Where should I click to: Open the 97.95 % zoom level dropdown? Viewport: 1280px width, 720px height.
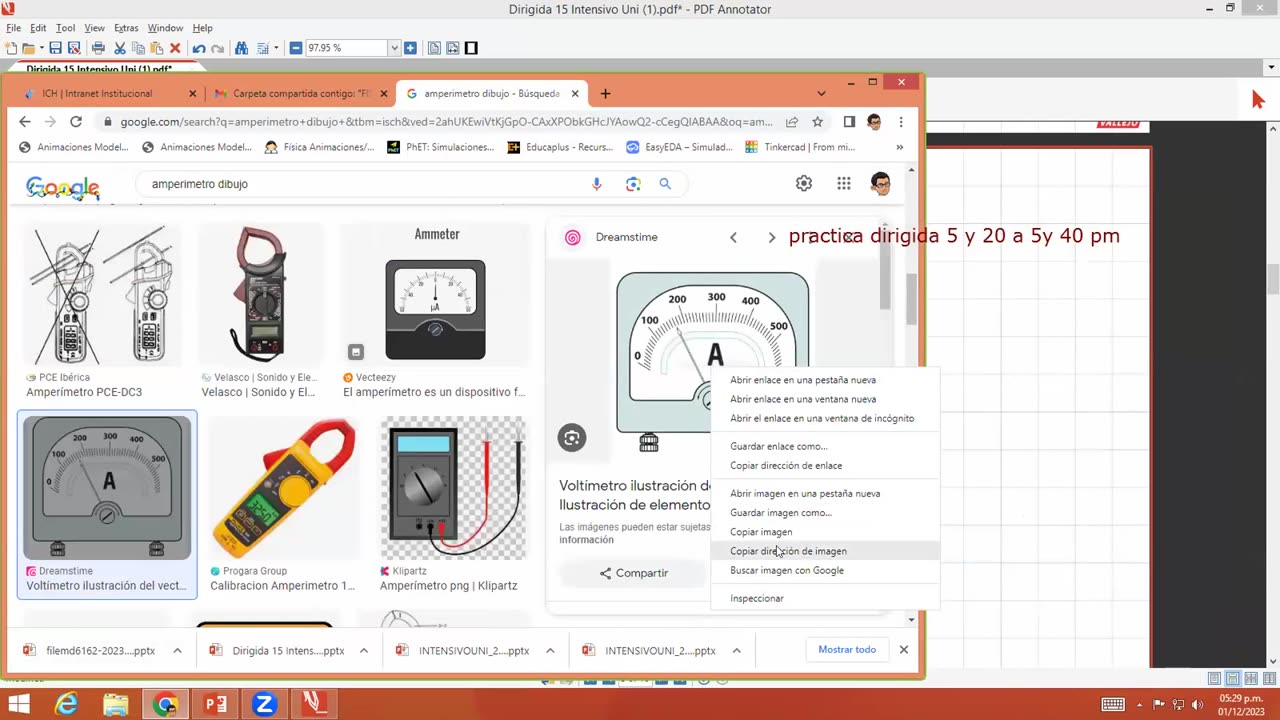[x=394, y=48]
